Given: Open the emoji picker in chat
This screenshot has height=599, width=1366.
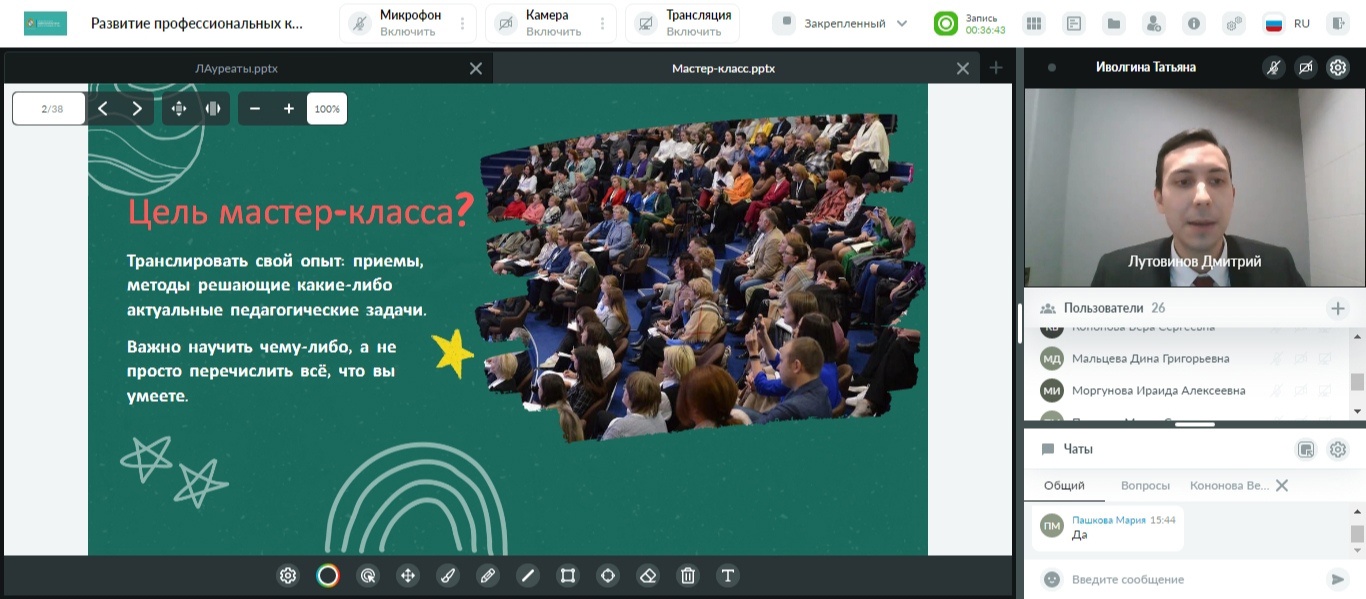Looking at the screenshot, I should pos(1051,579).
